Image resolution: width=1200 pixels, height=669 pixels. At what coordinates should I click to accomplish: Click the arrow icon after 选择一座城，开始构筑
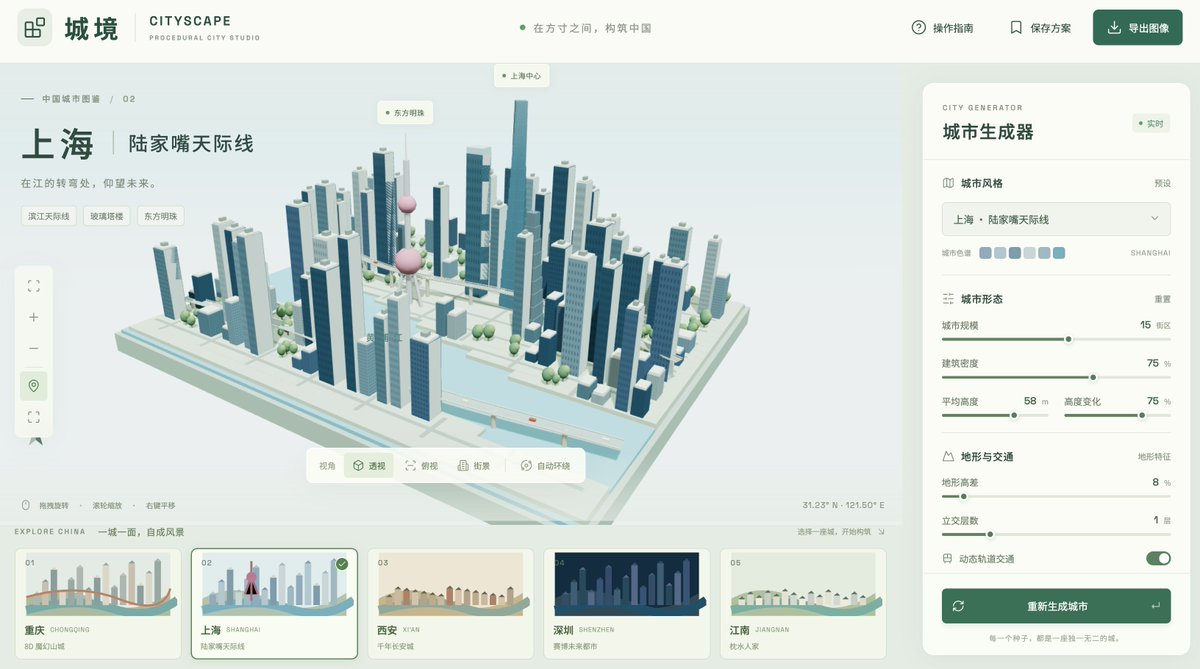click(x=881, y=531)
